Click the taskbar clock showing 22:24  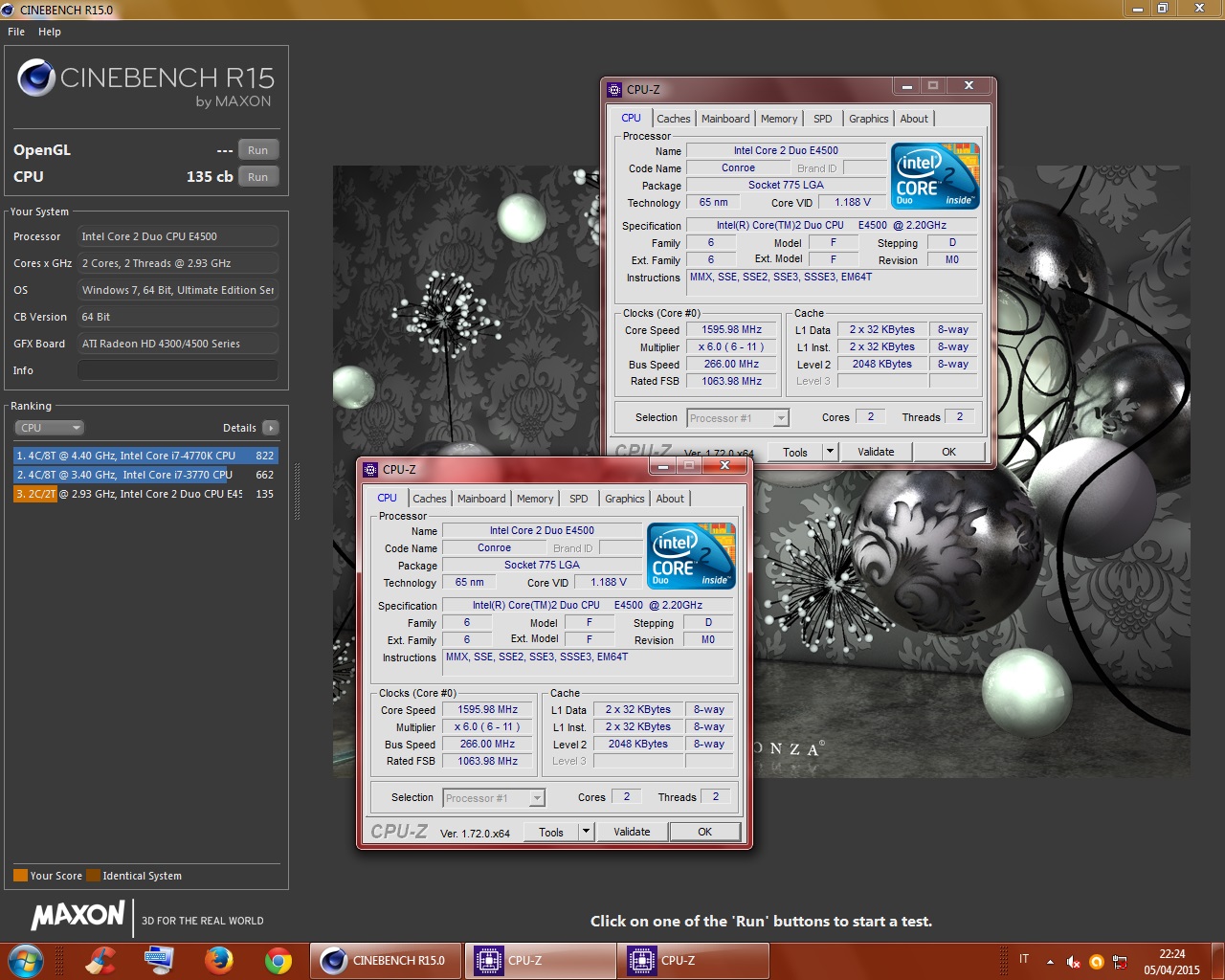(x=1171, y=961)
